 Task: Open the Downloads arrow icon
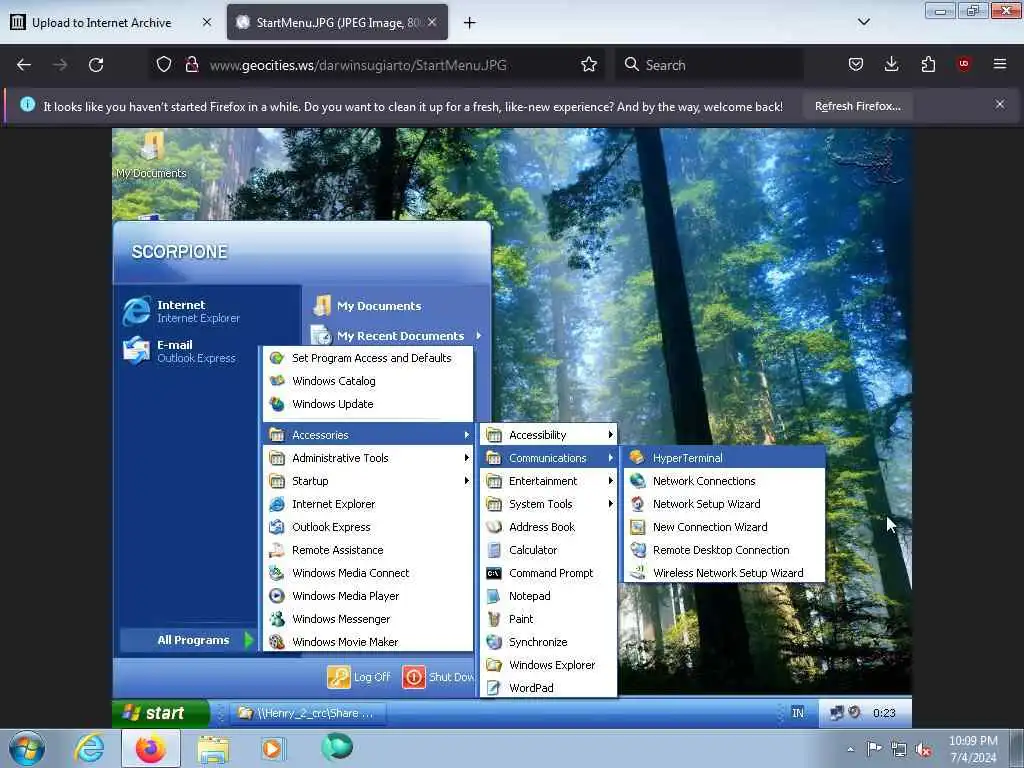pos(891,65)
